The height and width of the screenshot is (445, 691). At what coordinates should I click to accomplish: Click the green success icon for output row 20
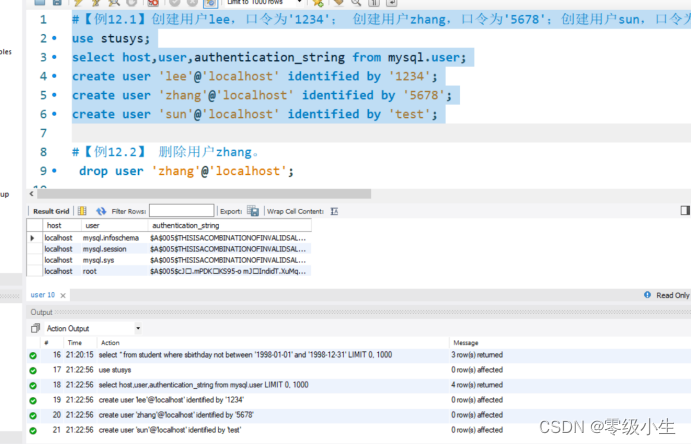33,415
